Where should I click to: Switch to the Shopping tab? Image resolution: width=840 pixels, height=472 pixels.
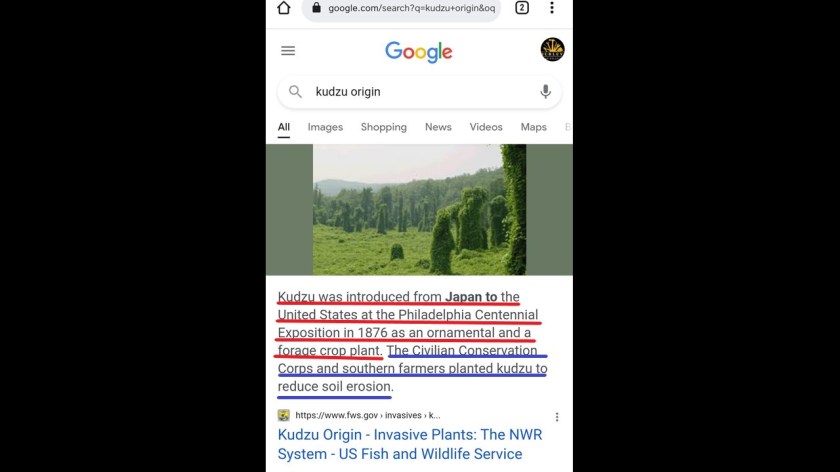pos(384,127)
